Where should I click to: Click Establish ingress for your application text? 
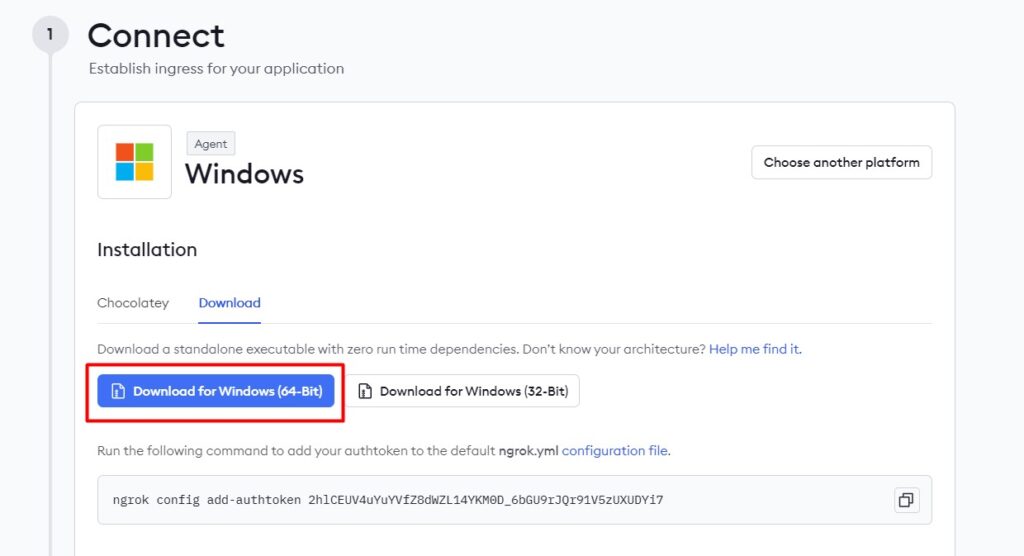pyautogui.click(x=216, y=69)
